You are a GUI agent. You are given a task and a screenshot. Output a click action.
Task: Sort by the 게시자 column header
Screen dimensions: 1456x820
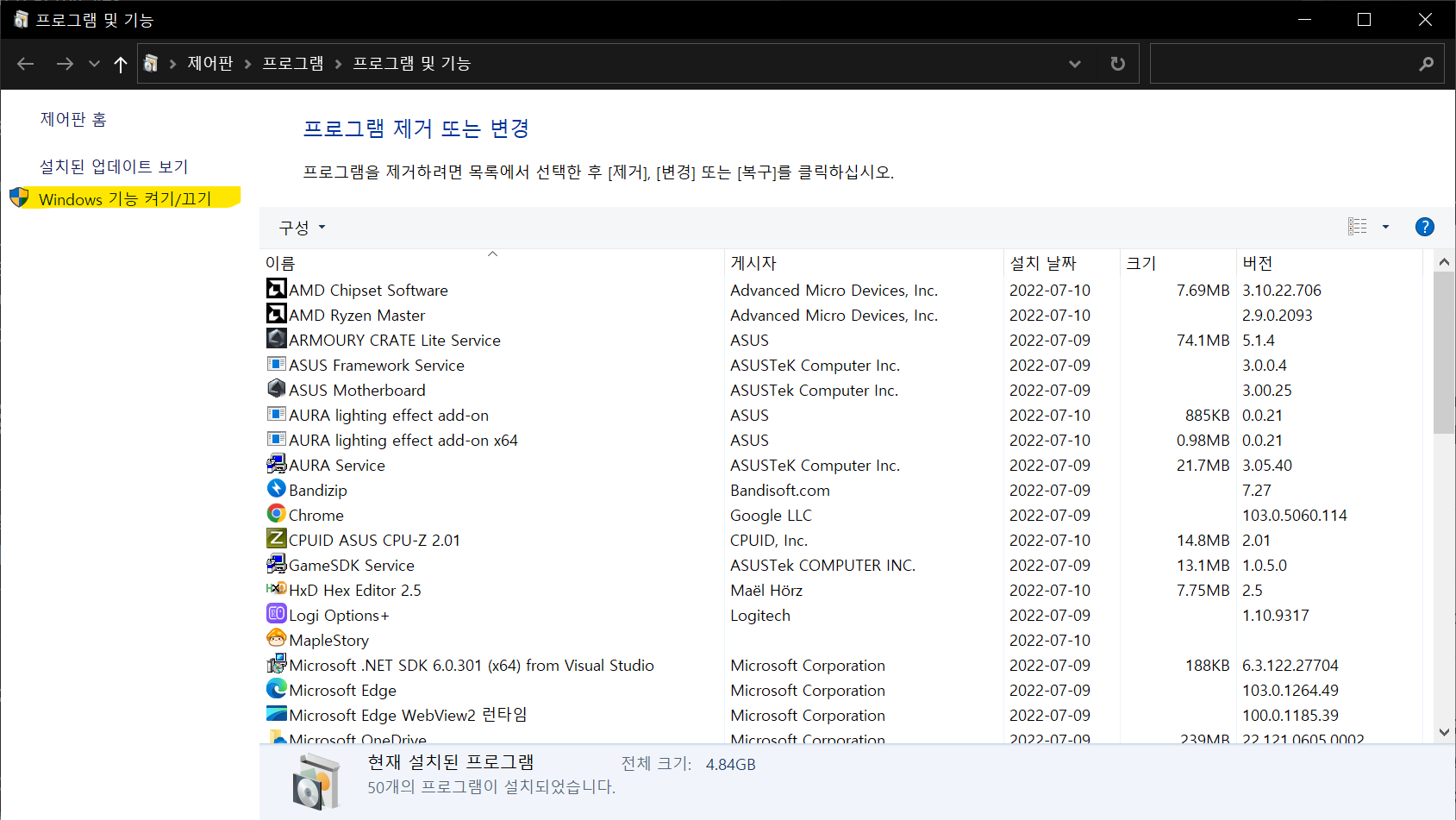[x=864, y=263]
